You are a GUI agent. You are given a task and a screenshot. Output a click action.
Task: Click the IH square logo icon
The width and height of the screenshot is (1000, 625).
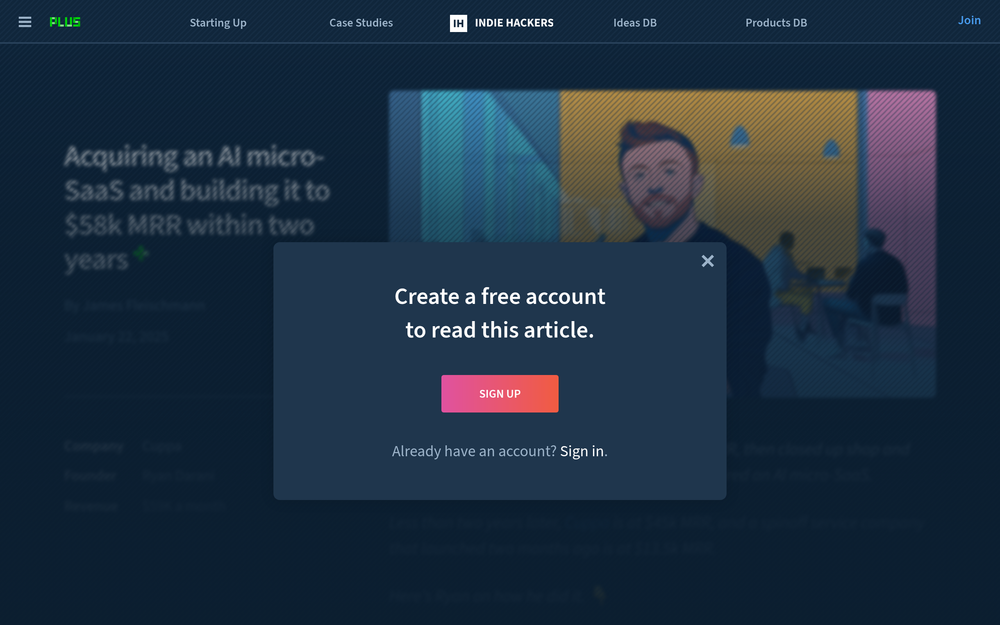(x=459, y=23)
